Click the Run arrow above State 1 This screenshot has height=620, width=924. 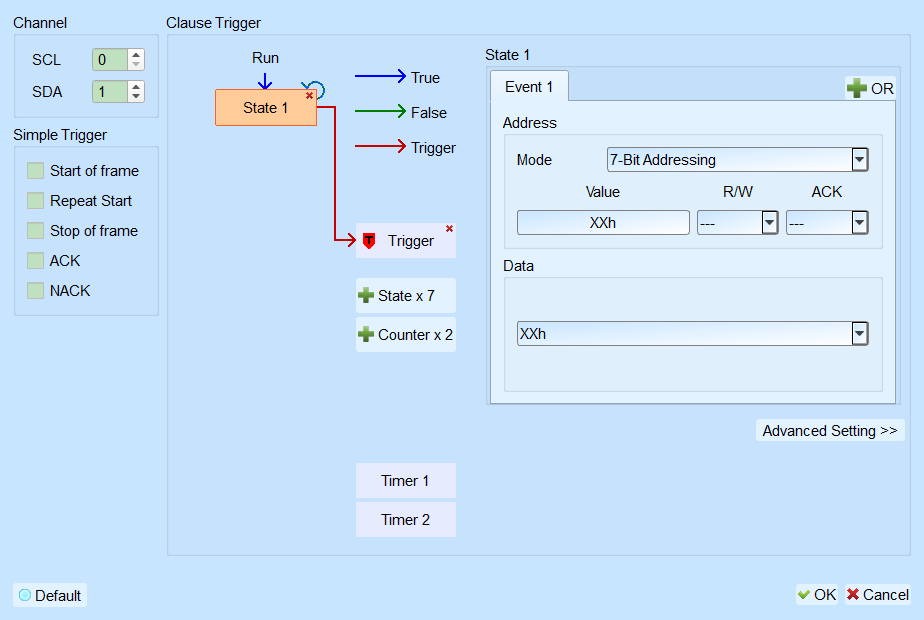265,81
